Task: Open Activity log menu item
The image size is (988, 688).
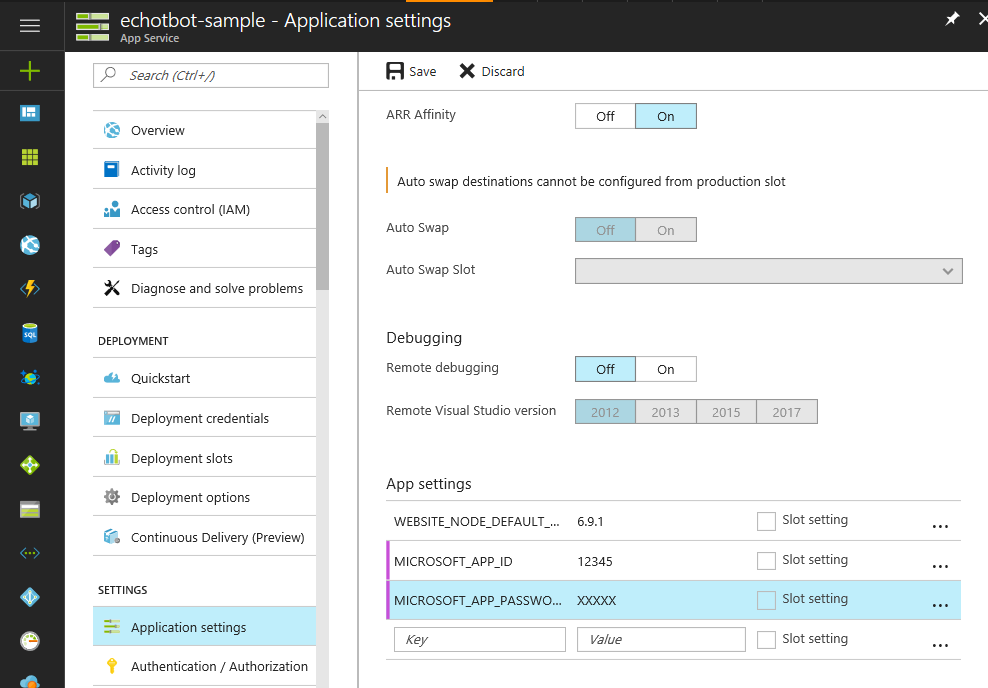Action: [x=204, y=170]
